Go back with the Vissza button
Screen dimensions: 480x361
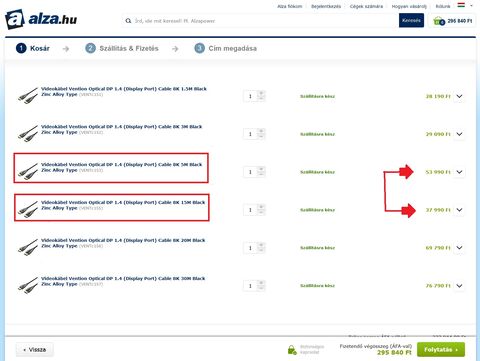35,350
